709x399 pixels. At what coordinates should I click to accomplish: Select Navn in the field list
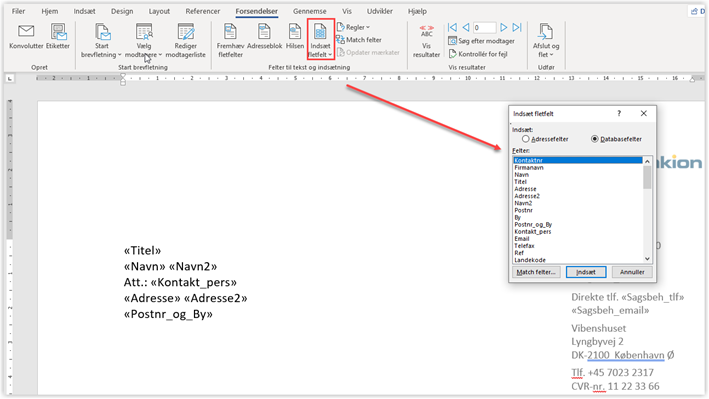tap(577, 175)
